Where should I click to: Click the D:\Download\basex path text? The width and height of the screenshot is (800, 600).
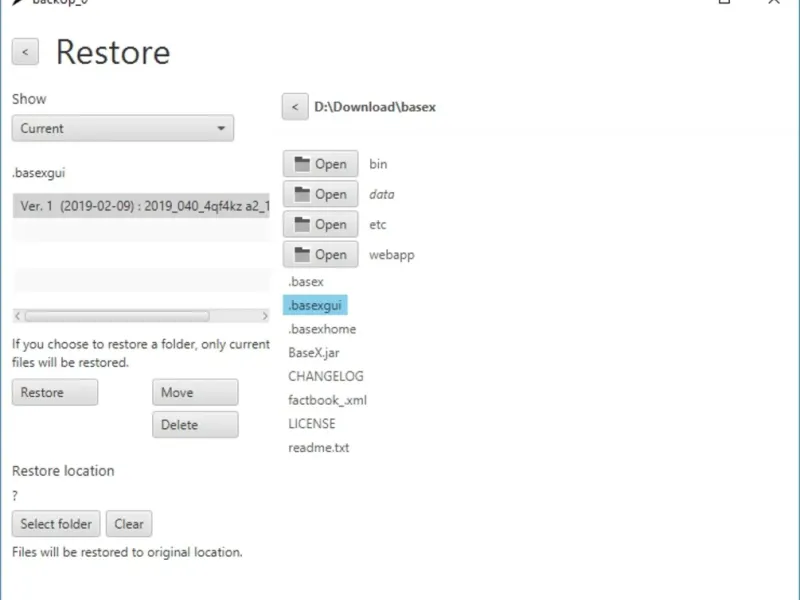(375, 107)
